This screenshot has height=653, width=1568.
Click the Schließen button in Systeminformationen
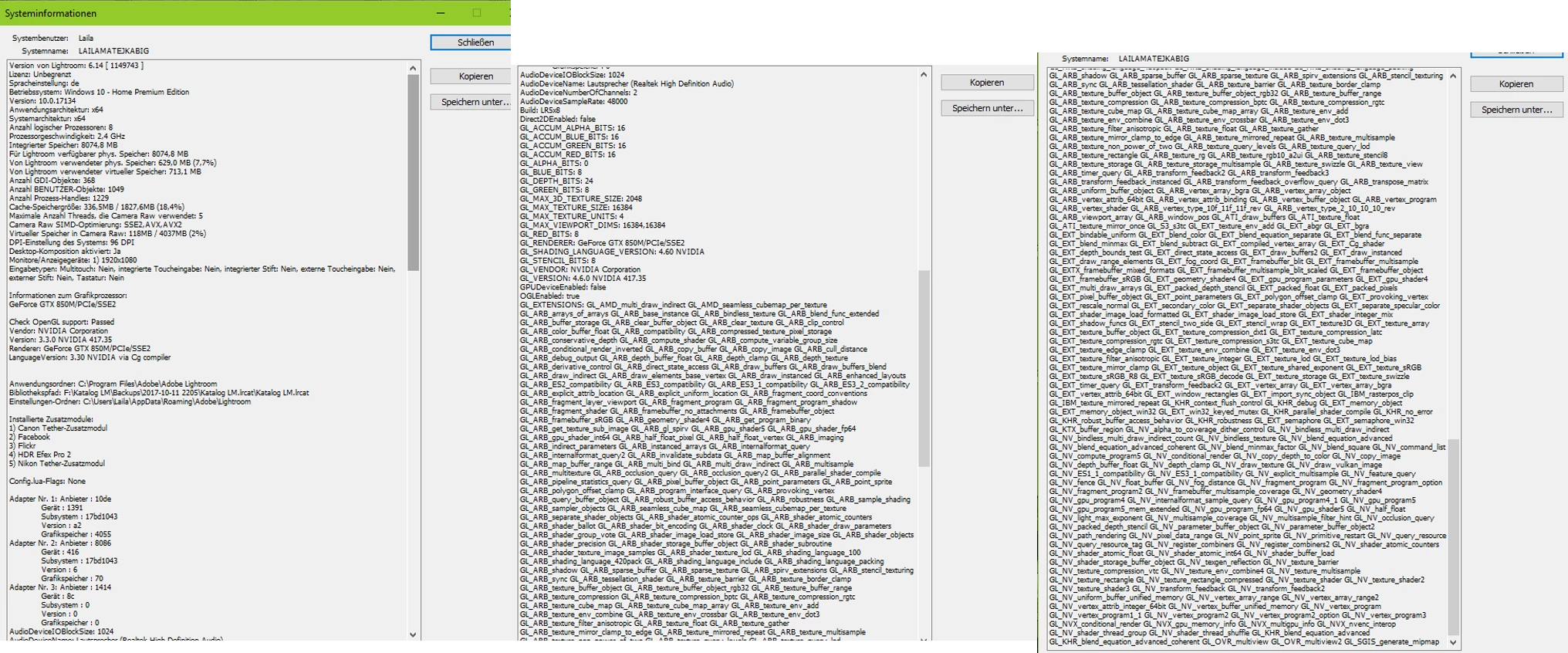(471, 42)
